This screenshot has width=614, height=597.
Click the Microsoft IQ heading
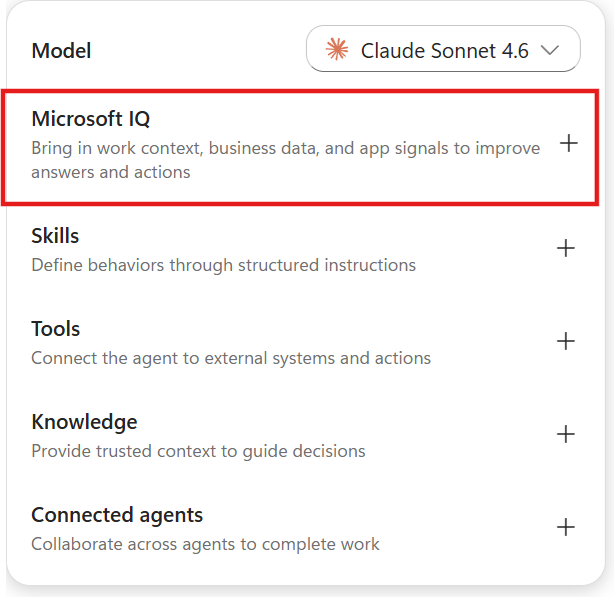90,119
